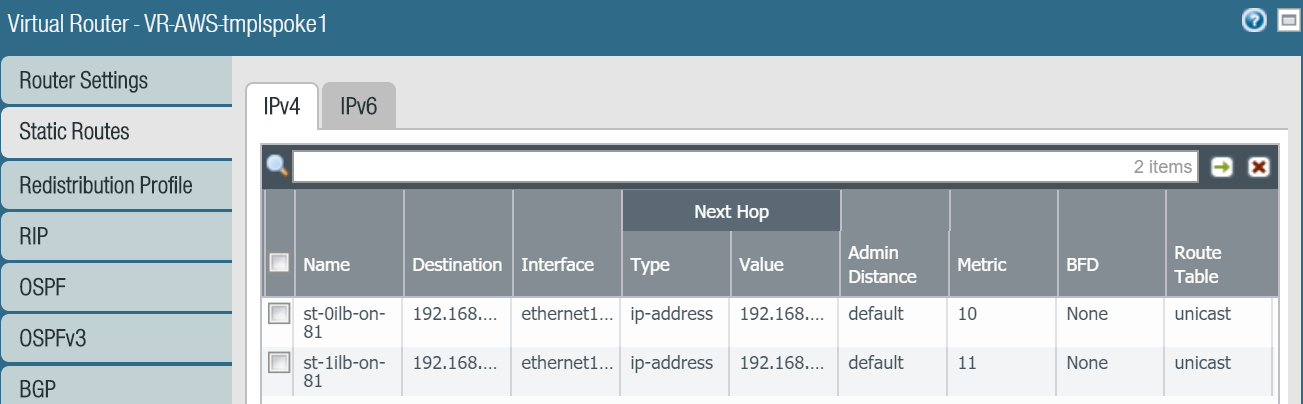
Task: Select the IPv4 tab
Action: point(282,107)
